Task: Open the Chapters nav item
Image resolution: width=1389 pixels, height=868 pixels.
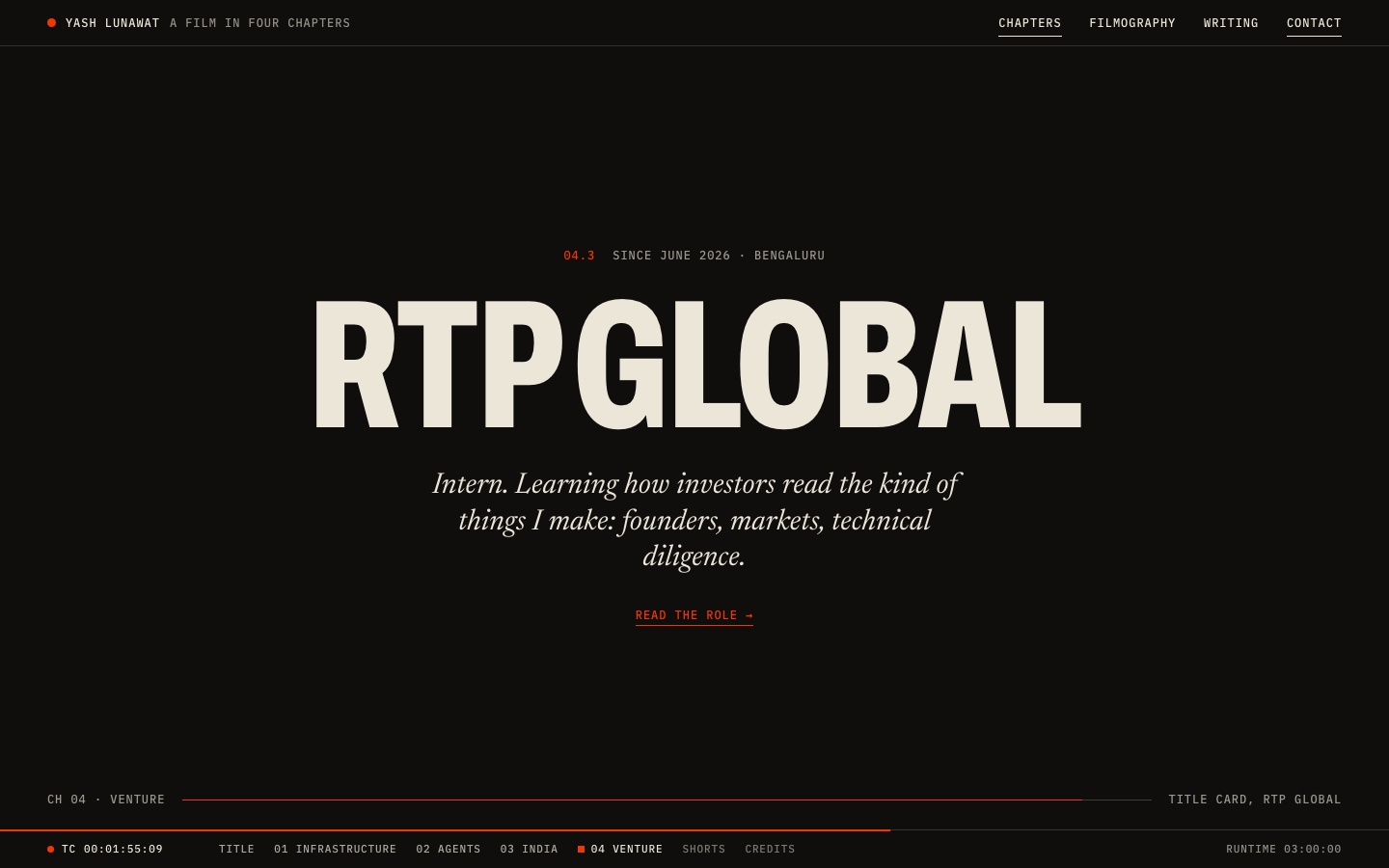Action: pos(1030,23)
